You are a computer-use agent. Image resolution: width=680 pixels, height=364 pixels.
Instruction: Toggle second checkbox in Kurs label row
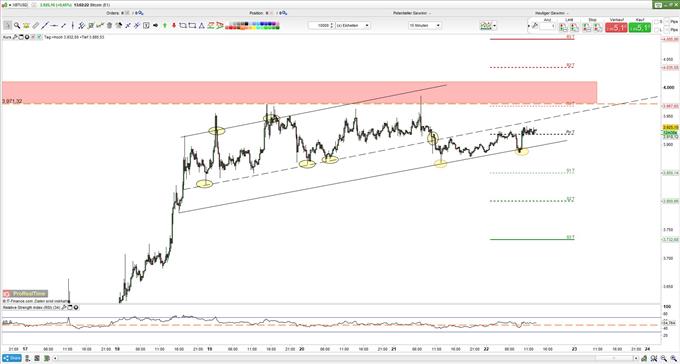pos(39,37)
